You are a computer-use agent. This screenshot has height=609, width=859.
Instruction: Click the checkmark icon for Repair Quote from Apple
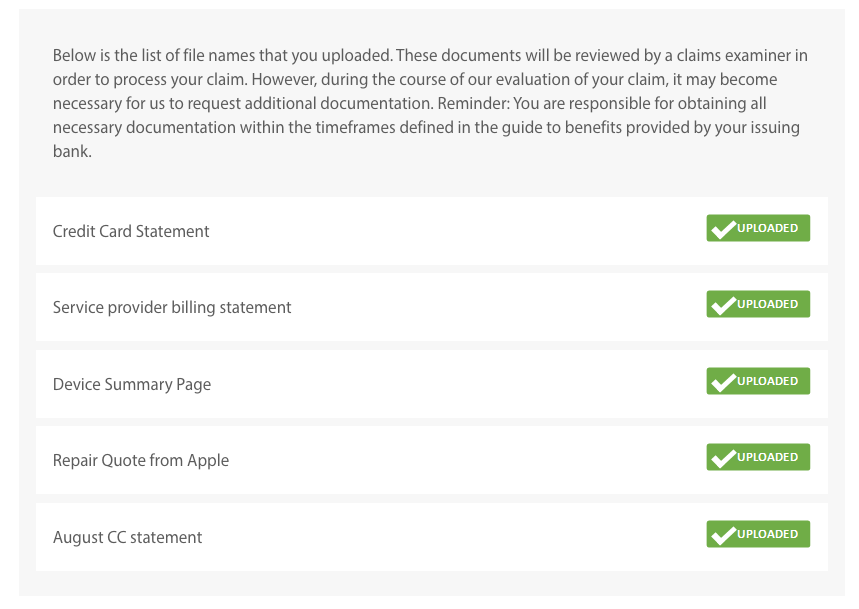[723, 458]
